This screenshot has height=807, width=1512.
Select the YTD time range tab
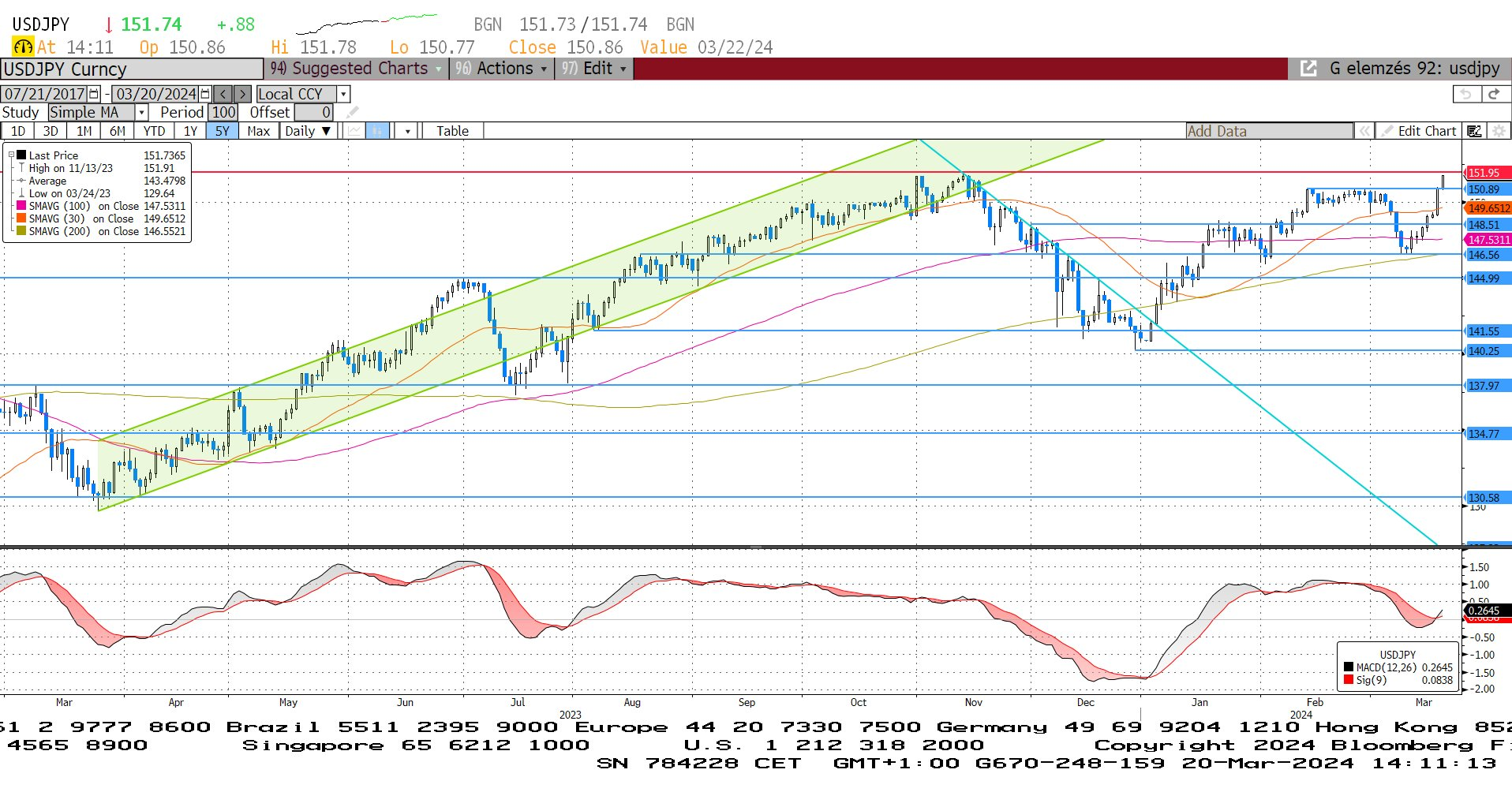coord(154,131)
